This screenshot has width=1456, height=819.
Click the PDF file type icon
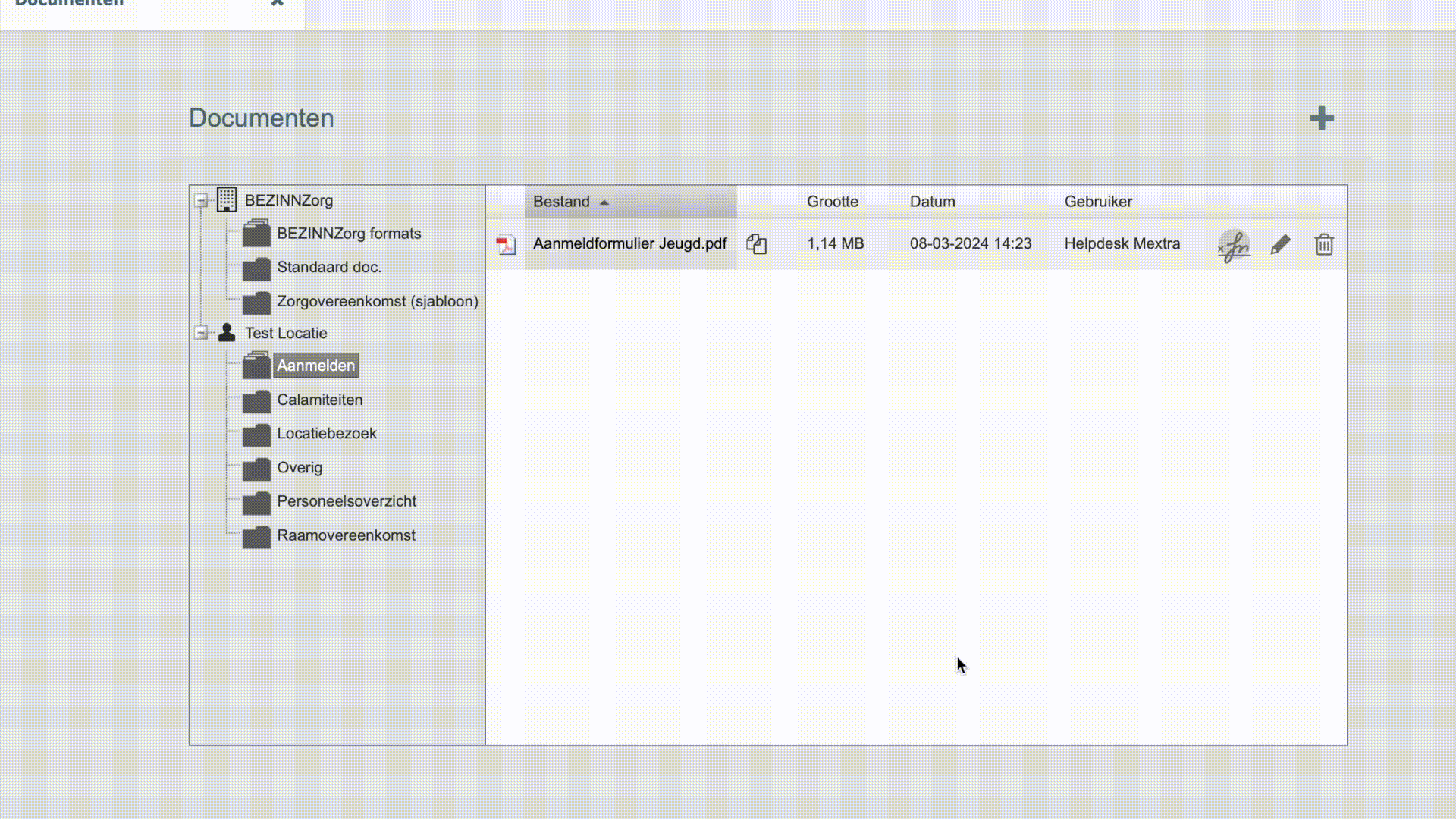506,244
